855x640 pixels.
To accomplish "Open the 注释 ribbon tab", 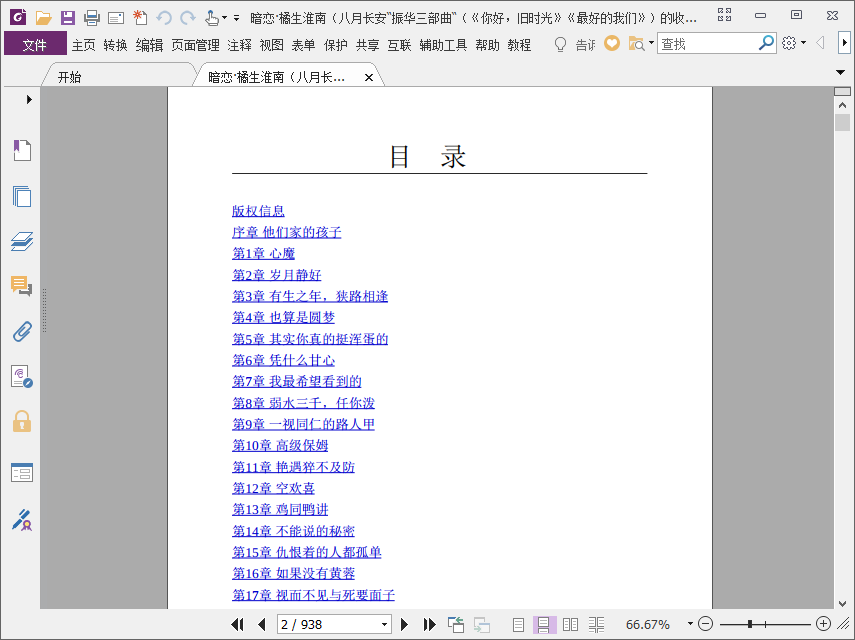I will point(239,45).
